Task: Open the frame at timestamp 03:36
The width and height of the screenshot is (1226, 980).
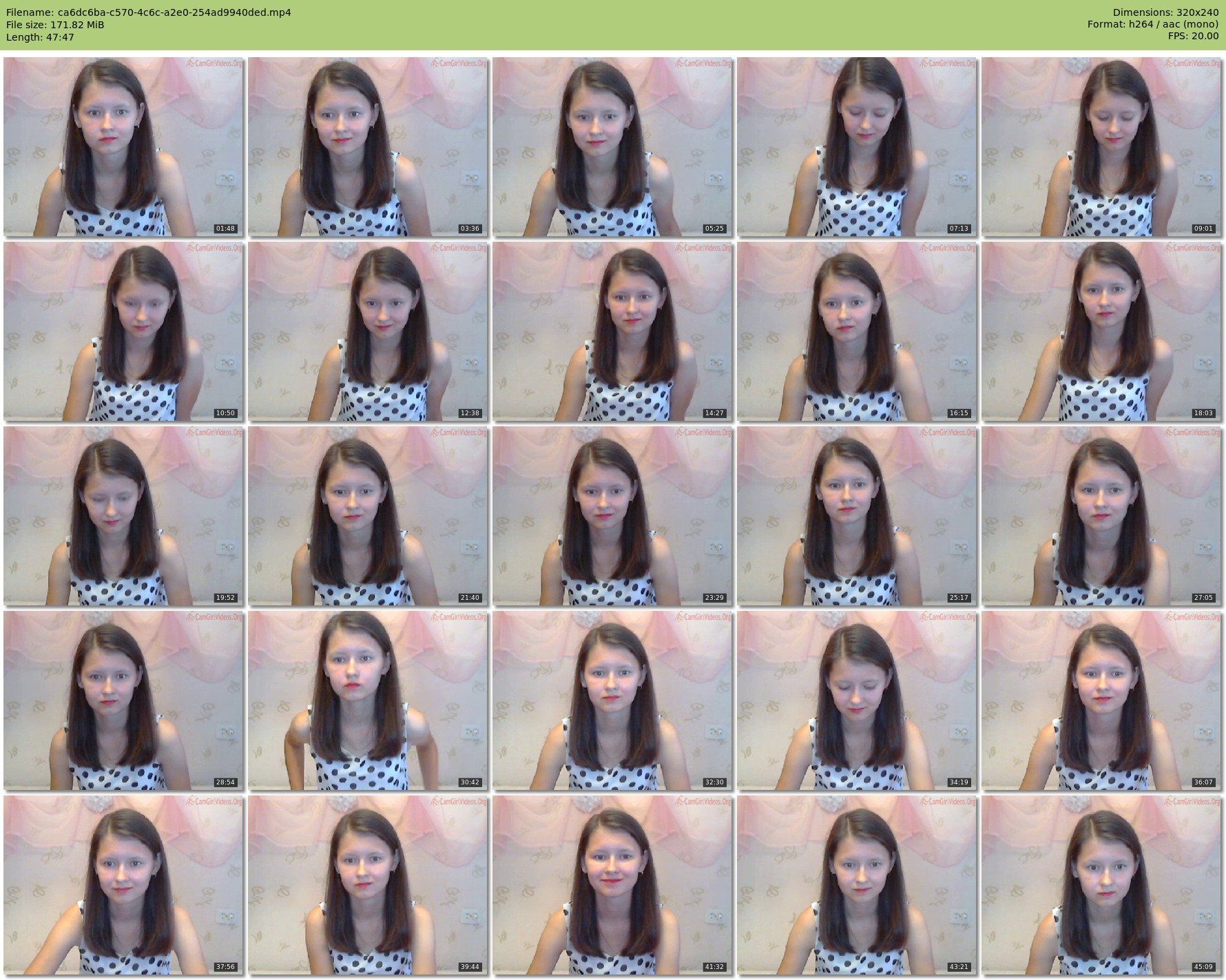Action: (x=368, y=147)
